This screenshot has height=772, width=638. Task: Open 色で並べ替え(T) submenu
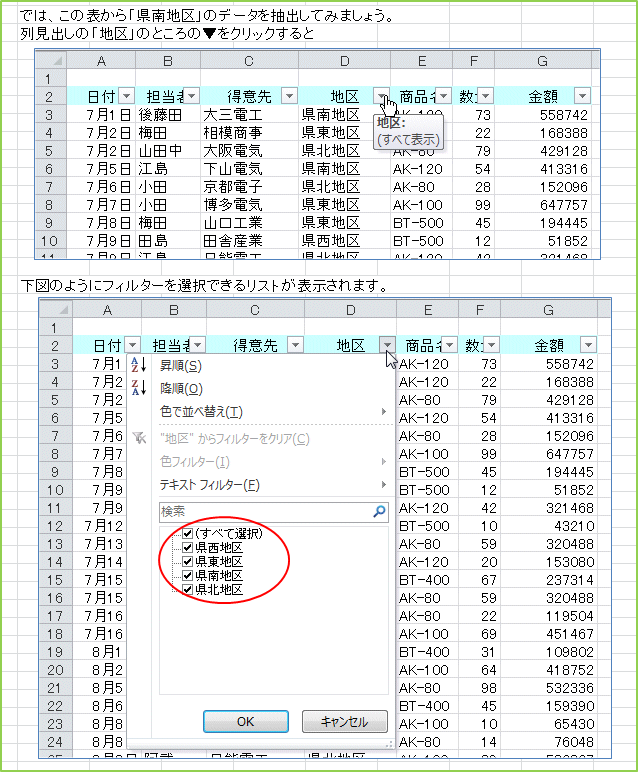273,411
